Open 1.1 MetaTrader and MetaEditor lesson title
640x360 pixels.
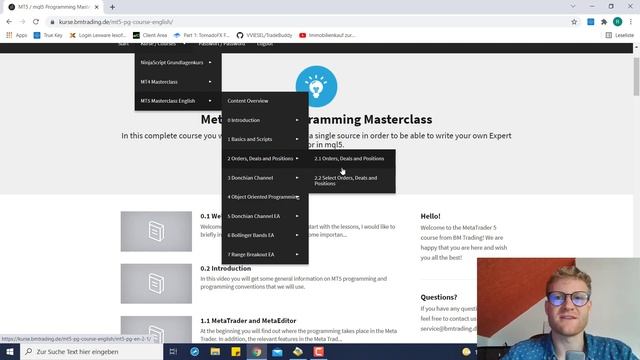248,321
